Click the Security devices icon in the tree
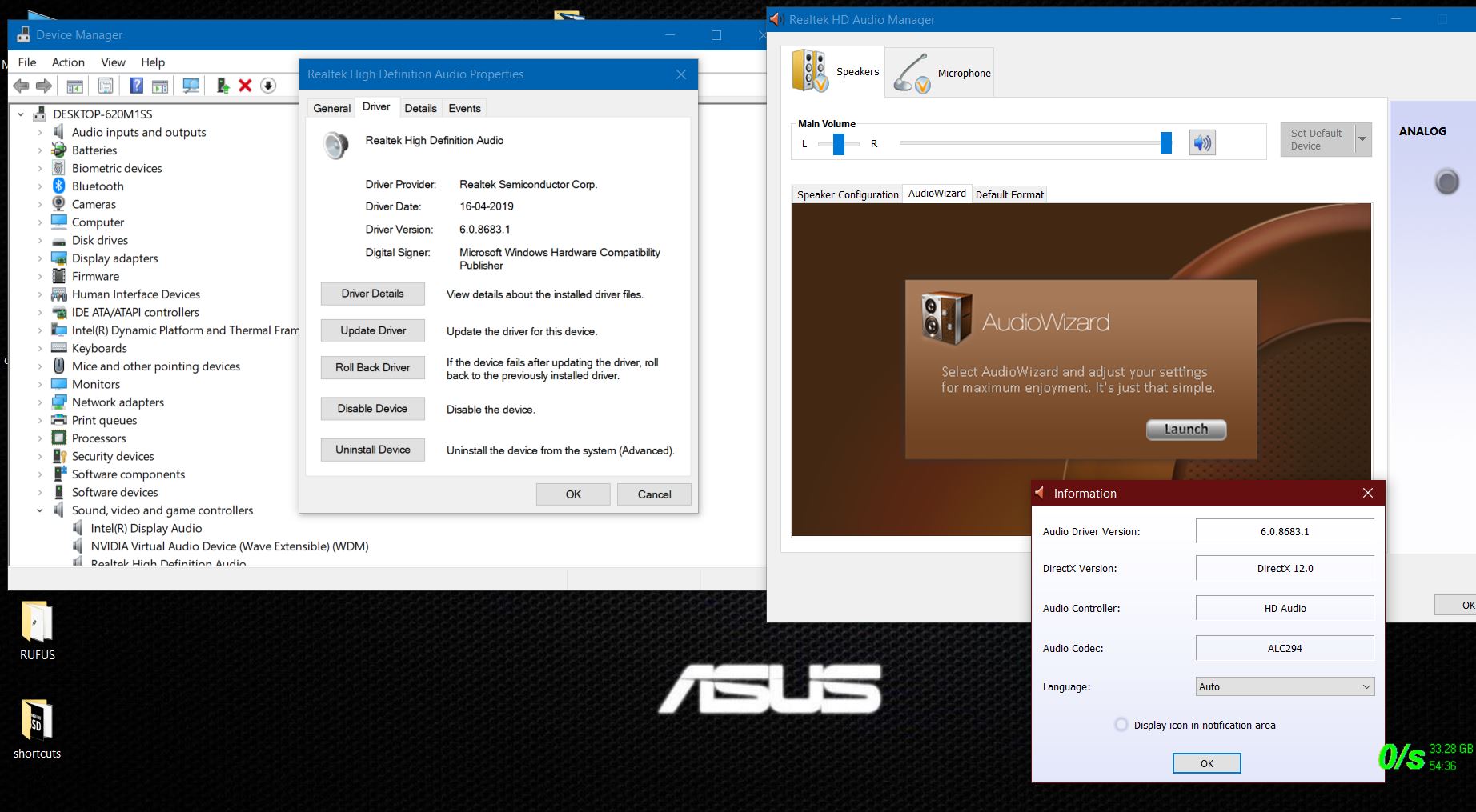The image size is (1476, 812). click(x=59, y=456)
